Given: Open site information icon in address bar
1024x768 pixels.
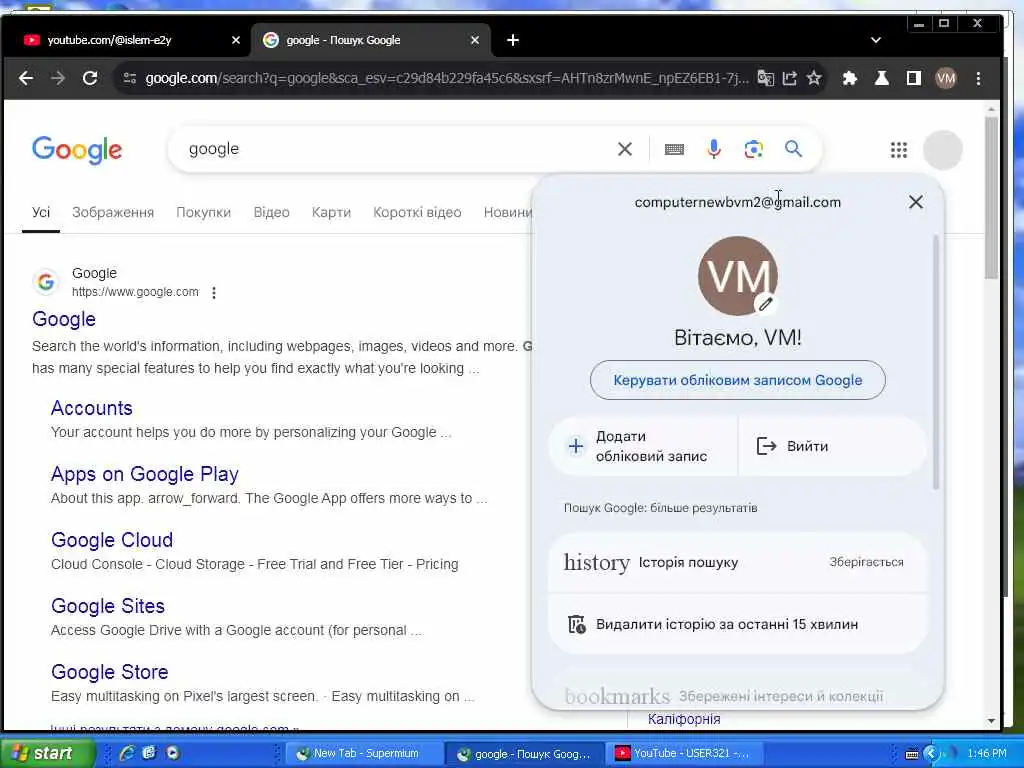Looking at the screenshot, I should point(129,78).
